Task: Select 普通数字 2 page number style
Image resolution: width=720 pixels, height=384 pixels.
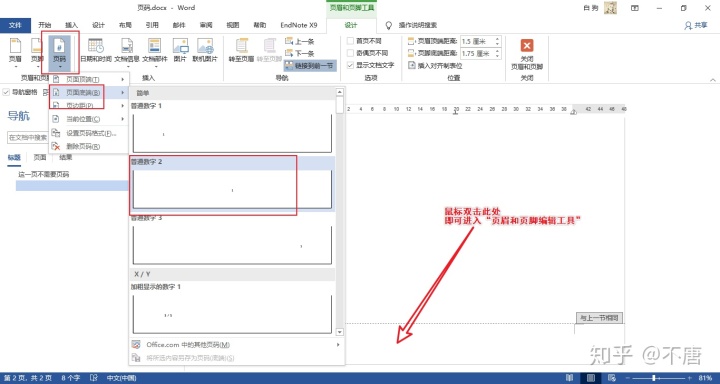Action: pyautogui.click(x=232, y=184)
